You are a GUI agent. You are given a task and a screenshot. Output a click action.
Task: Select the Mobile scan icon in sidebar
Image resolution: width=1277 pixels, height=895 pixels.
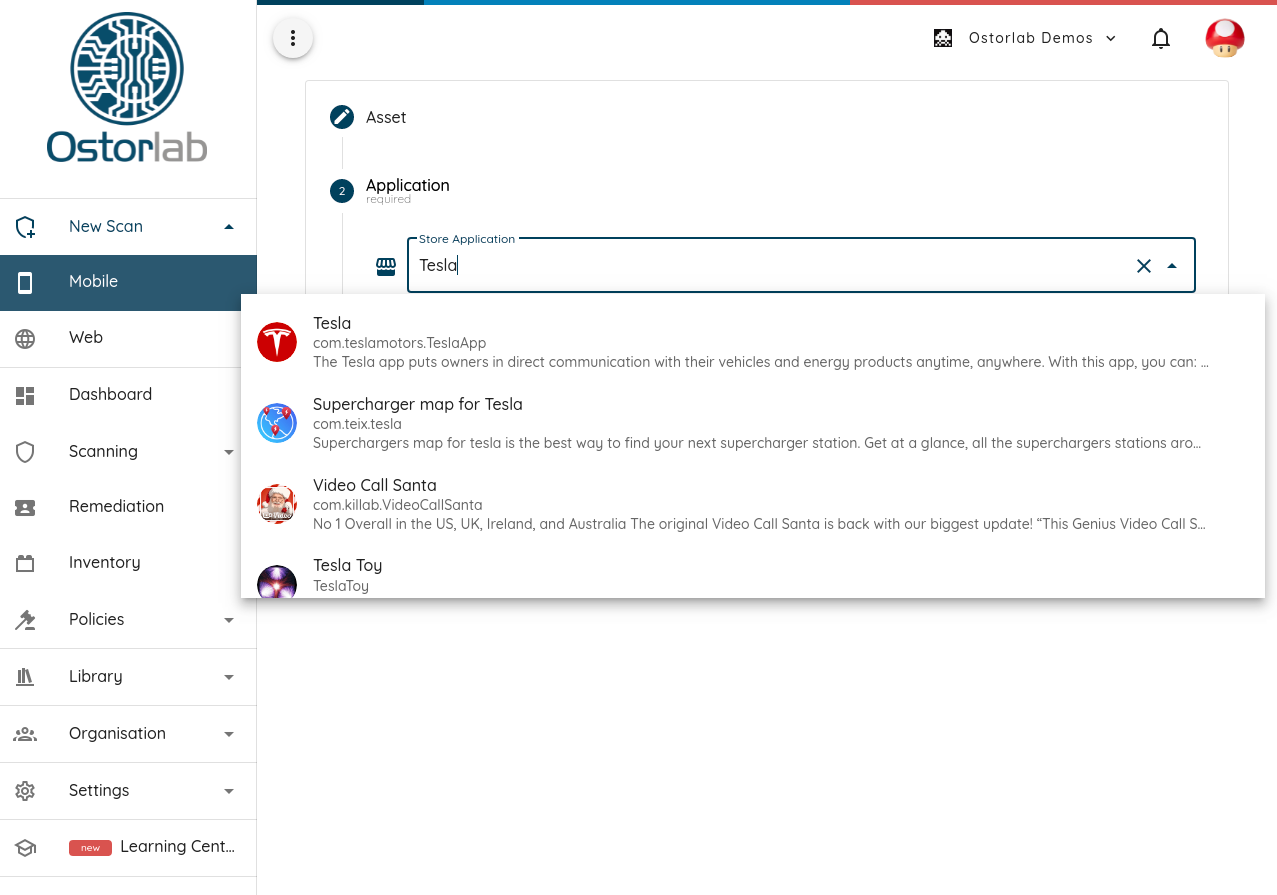[24, 282]
